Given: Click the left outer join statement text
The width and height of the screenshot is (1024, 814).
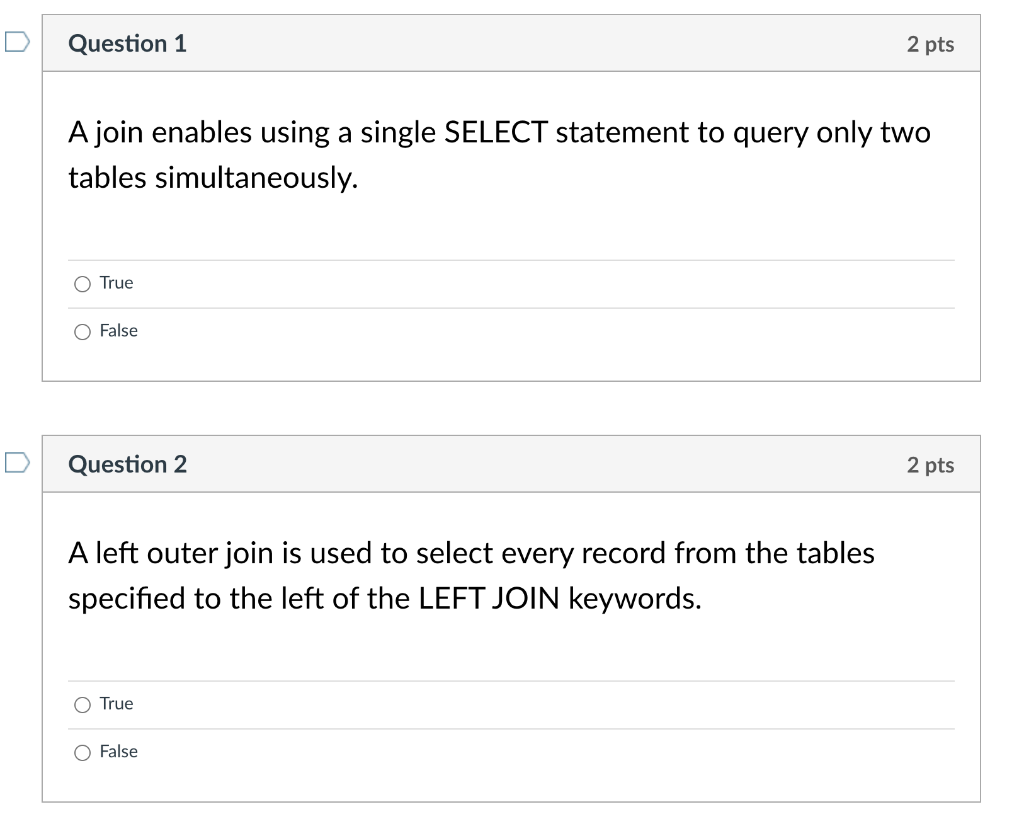Looking at the screenshot, I should pyautogui.click(x=472, y=576).
